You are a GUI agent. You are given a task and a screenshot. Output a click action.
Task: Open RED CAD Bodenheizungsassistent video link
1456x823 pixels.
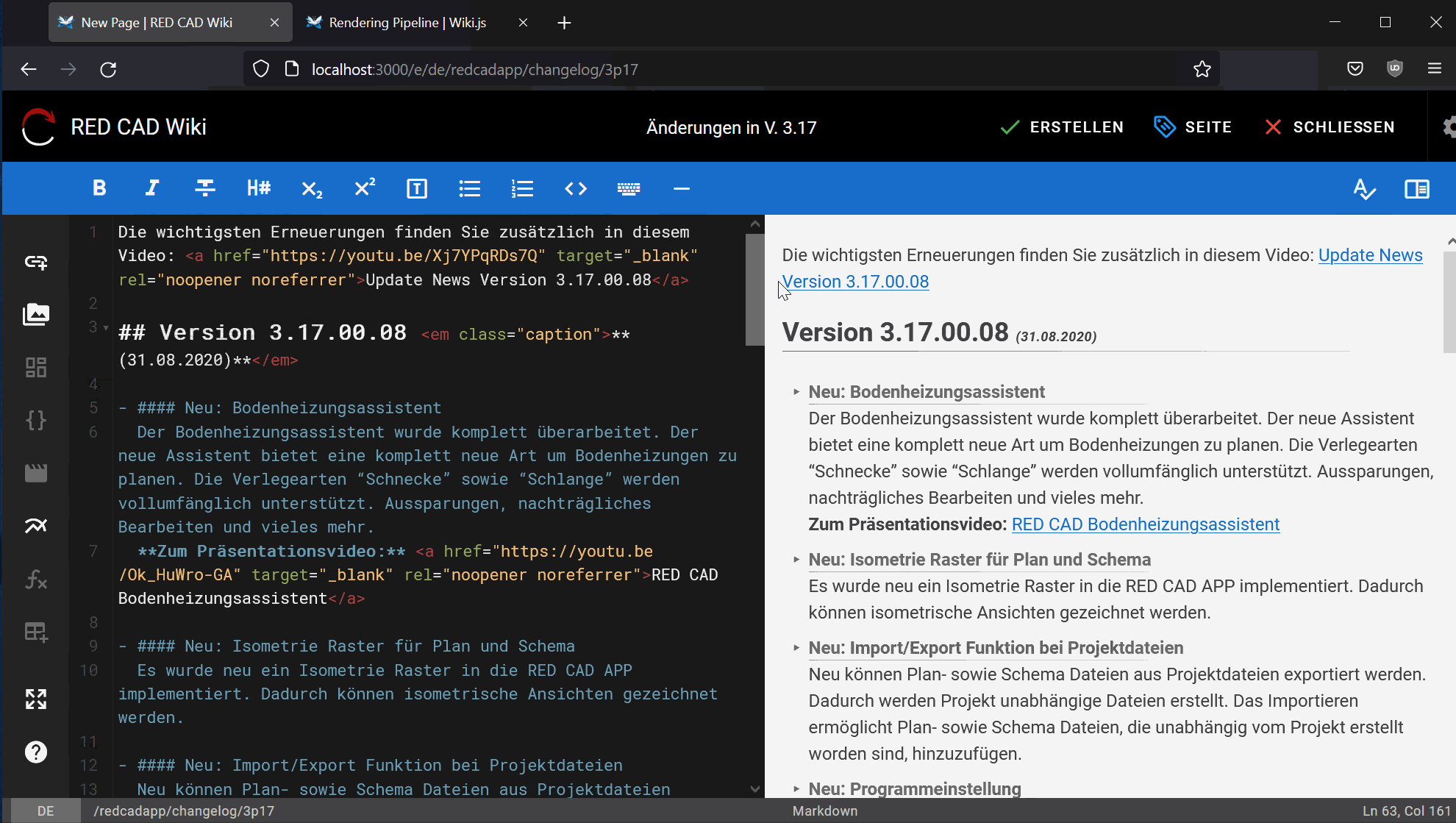1145,524
